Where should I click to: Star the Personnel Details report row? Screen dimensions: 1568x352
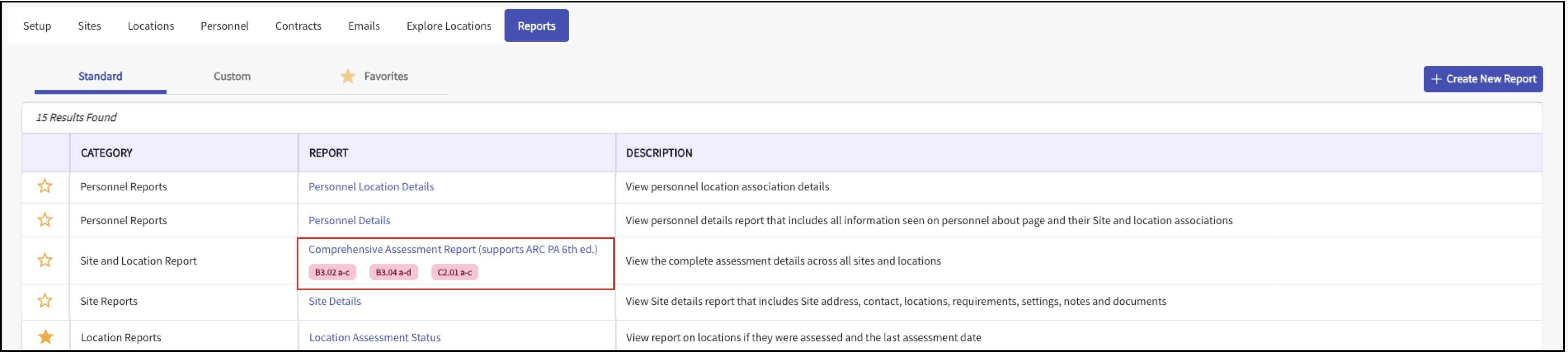[45, 220]
